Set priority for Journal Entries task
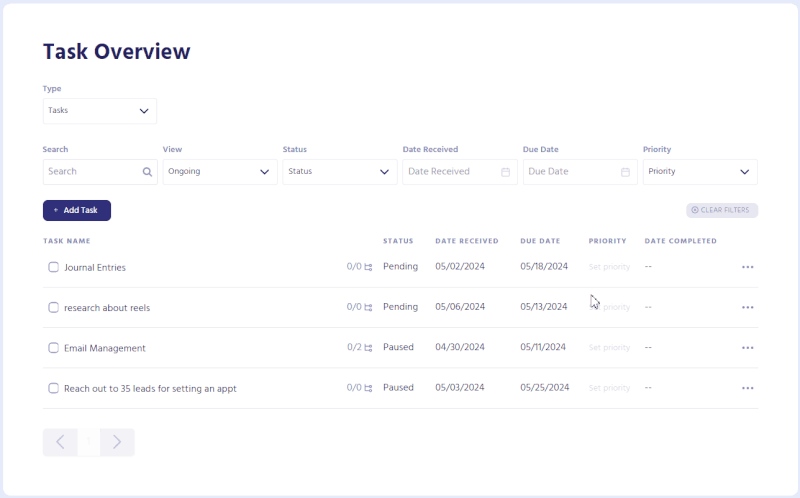Image resolution: width=800 pixels, height=498 pixels. [x=609, y=267]
